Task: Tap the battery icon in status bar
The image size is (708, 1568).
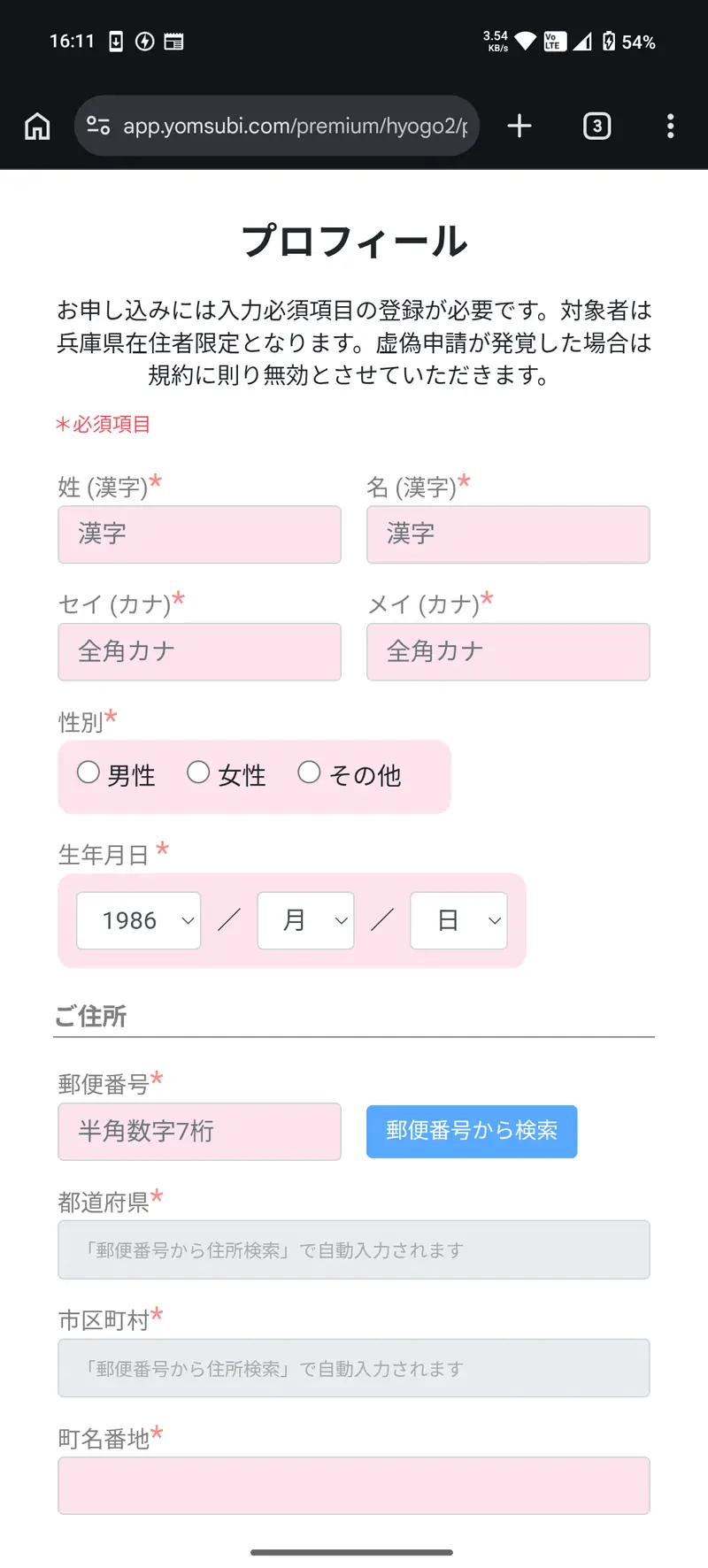Action: point(609,42)
